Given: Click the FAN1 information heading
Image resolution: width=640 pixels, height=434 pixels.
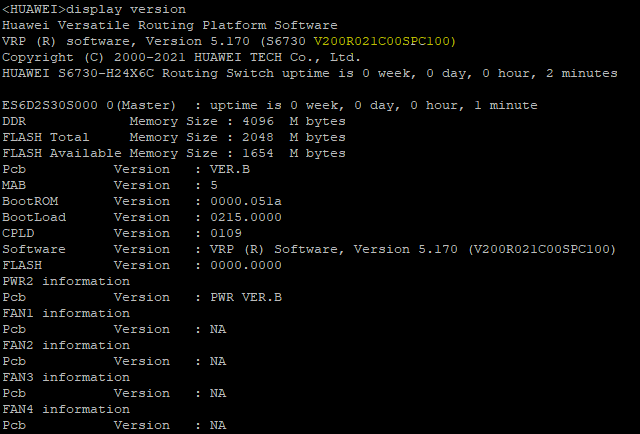Looking at the screenshot, I should coord(72,313).
